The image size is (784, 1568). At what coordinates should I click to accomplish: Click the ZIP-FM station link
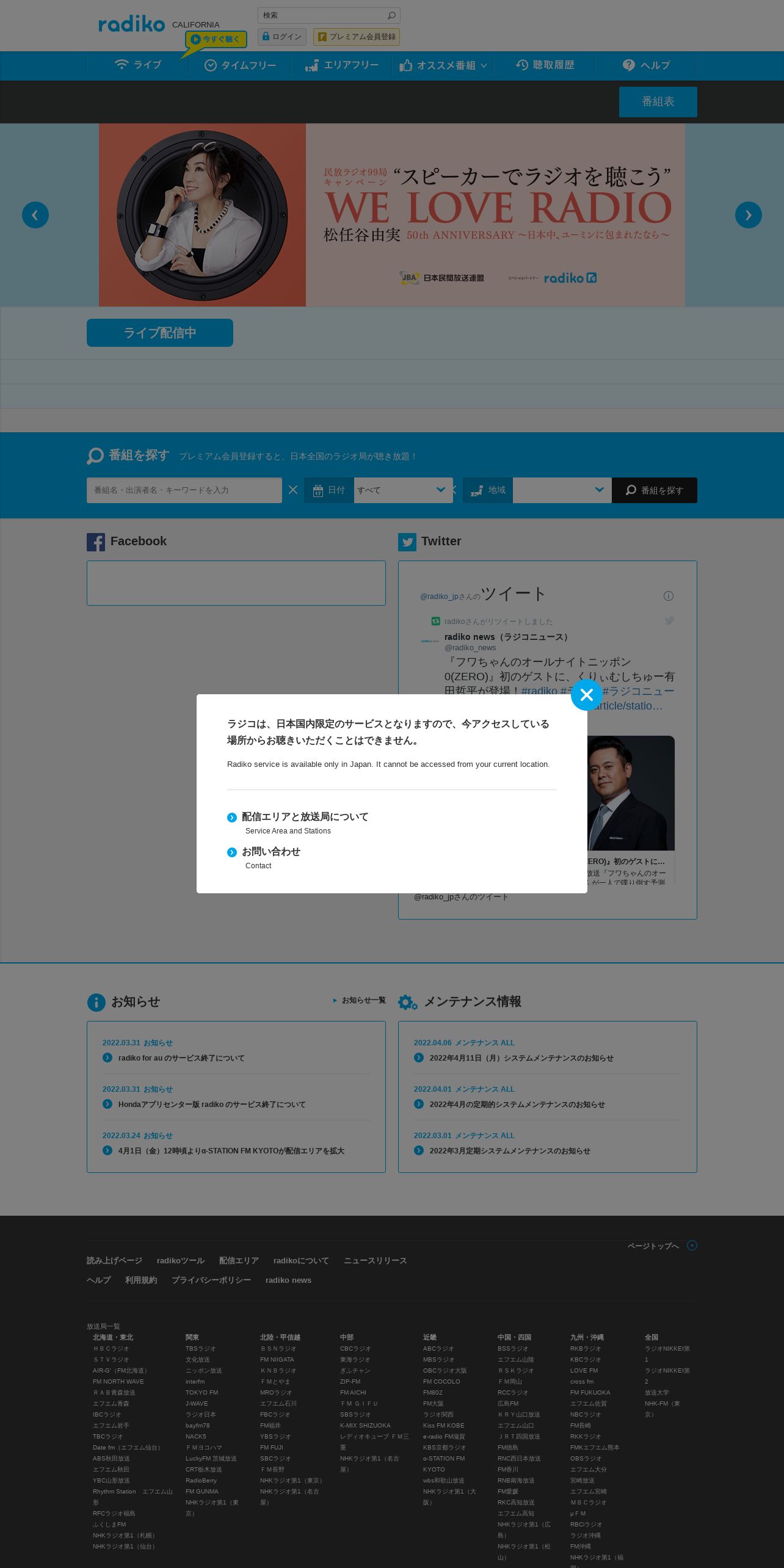350,1381
